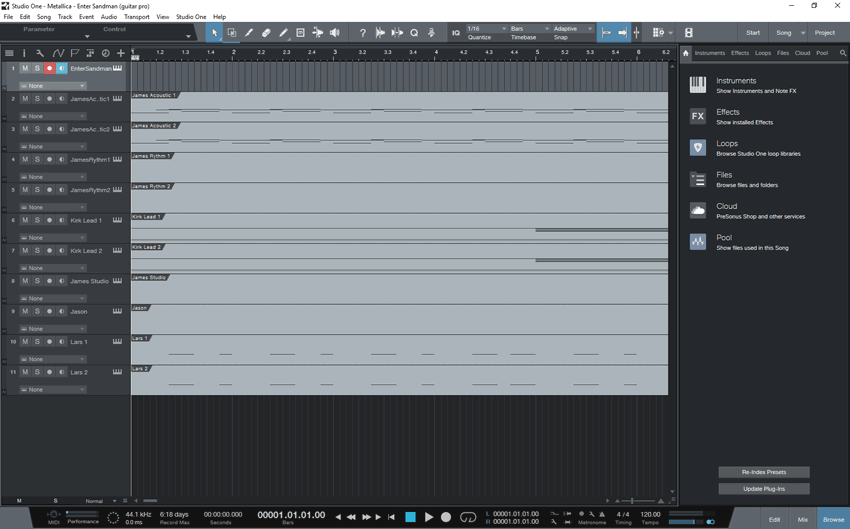Add tracks with the plus icon

point(121,53)
